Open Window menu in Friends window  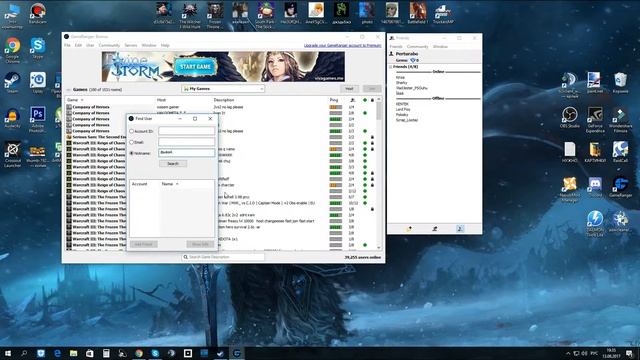(x=440, y=47)
